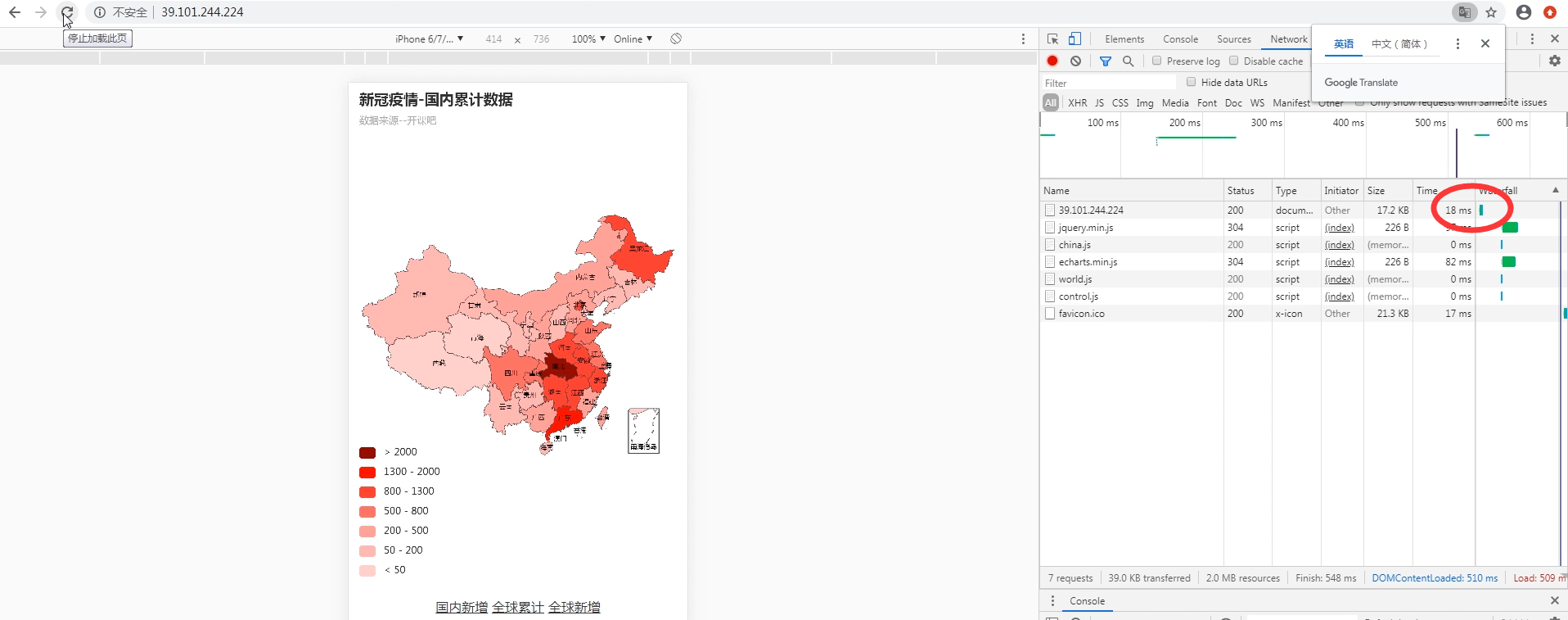
Task: Clear the network log with the clear icon
Action: 1075,61
